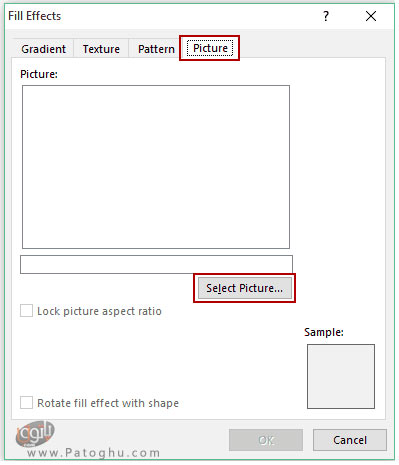Viewport: 399px width, 465px height.
Task: Click the picture file name text field
Action: (x=156, y=264)
